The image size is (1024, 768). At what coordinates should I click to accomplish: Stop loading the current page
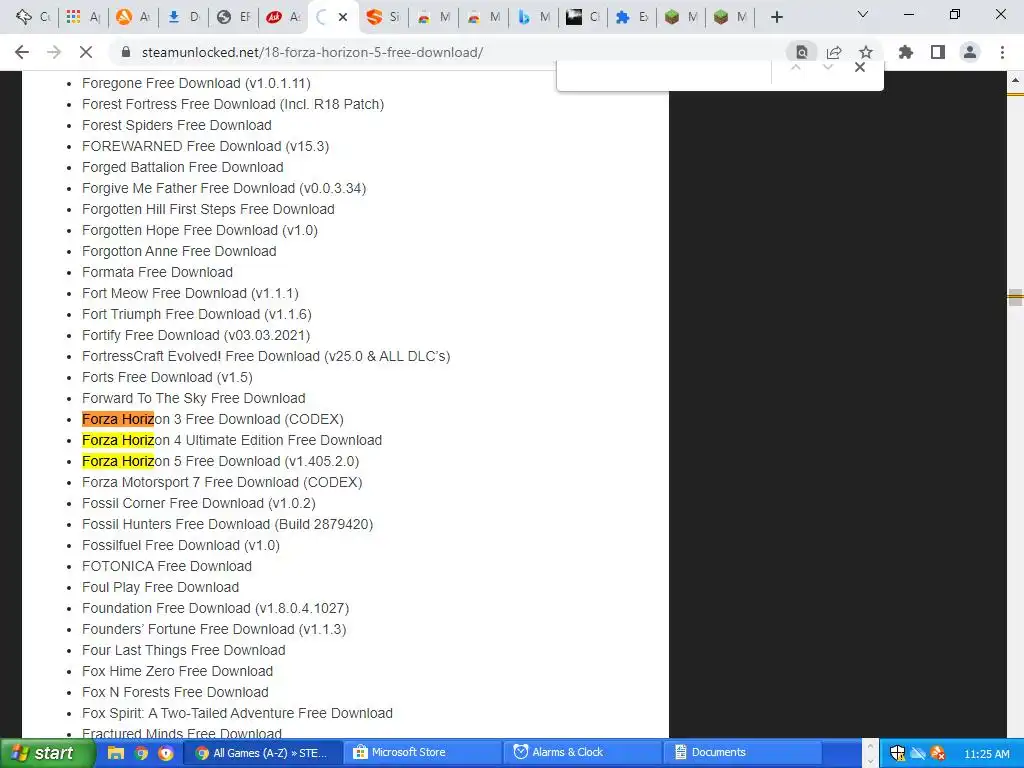point(86,52)
